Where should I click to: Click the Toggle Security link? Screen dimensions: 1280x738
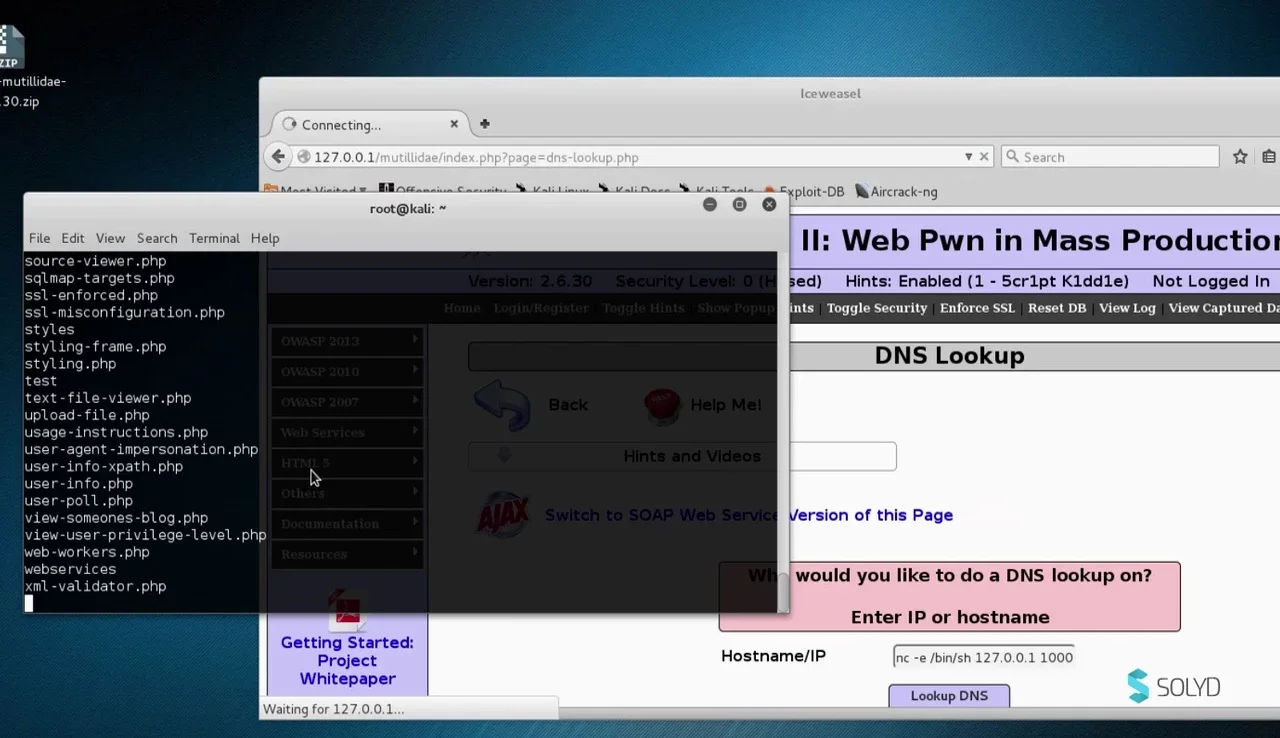(877, 308)
